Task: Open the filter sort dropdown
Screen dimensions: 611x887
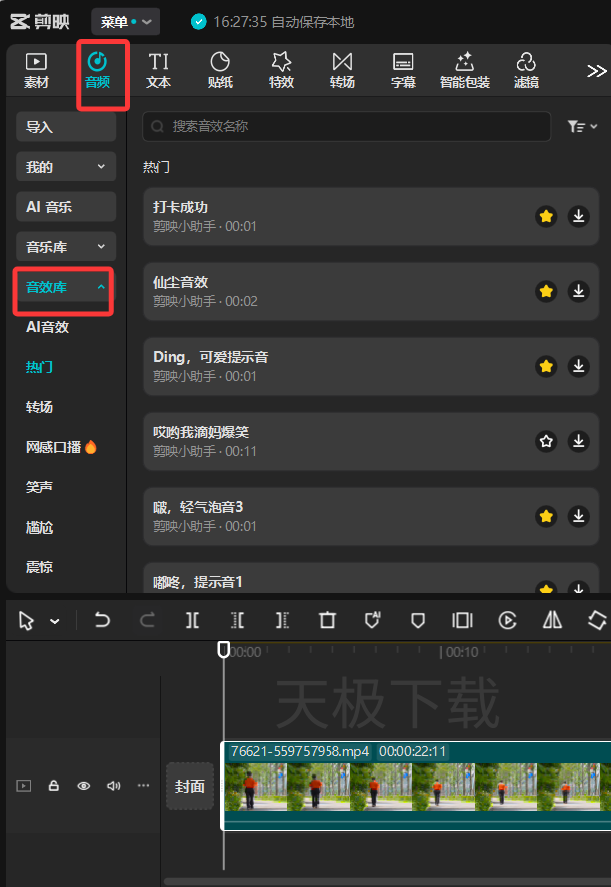Action: pos(582,126)
